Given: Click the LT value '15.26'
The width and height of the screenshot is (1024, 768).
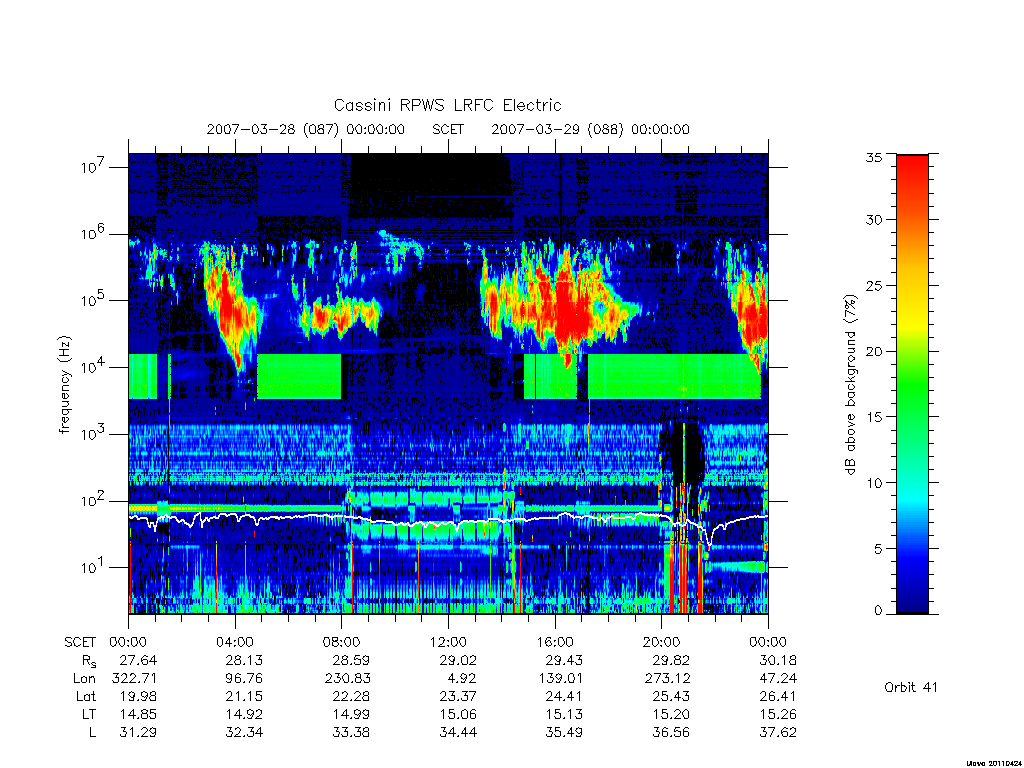Looking at the screenshot, I should pyautogui.click(x=778, y=714).
